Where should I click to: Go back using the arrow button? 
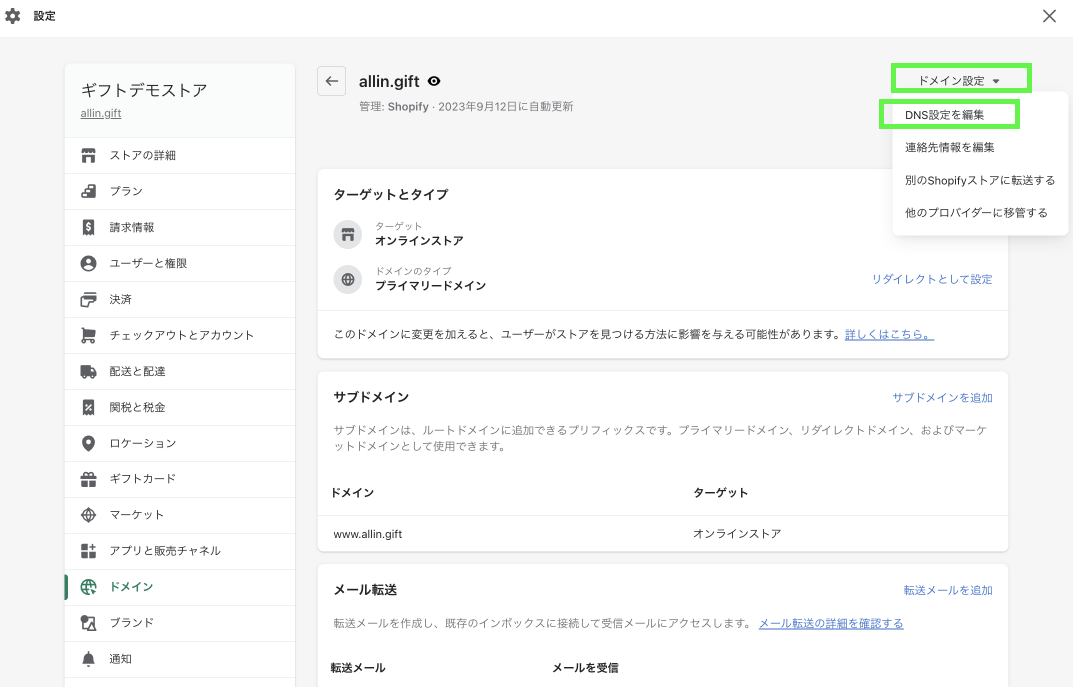click(332, 81)
